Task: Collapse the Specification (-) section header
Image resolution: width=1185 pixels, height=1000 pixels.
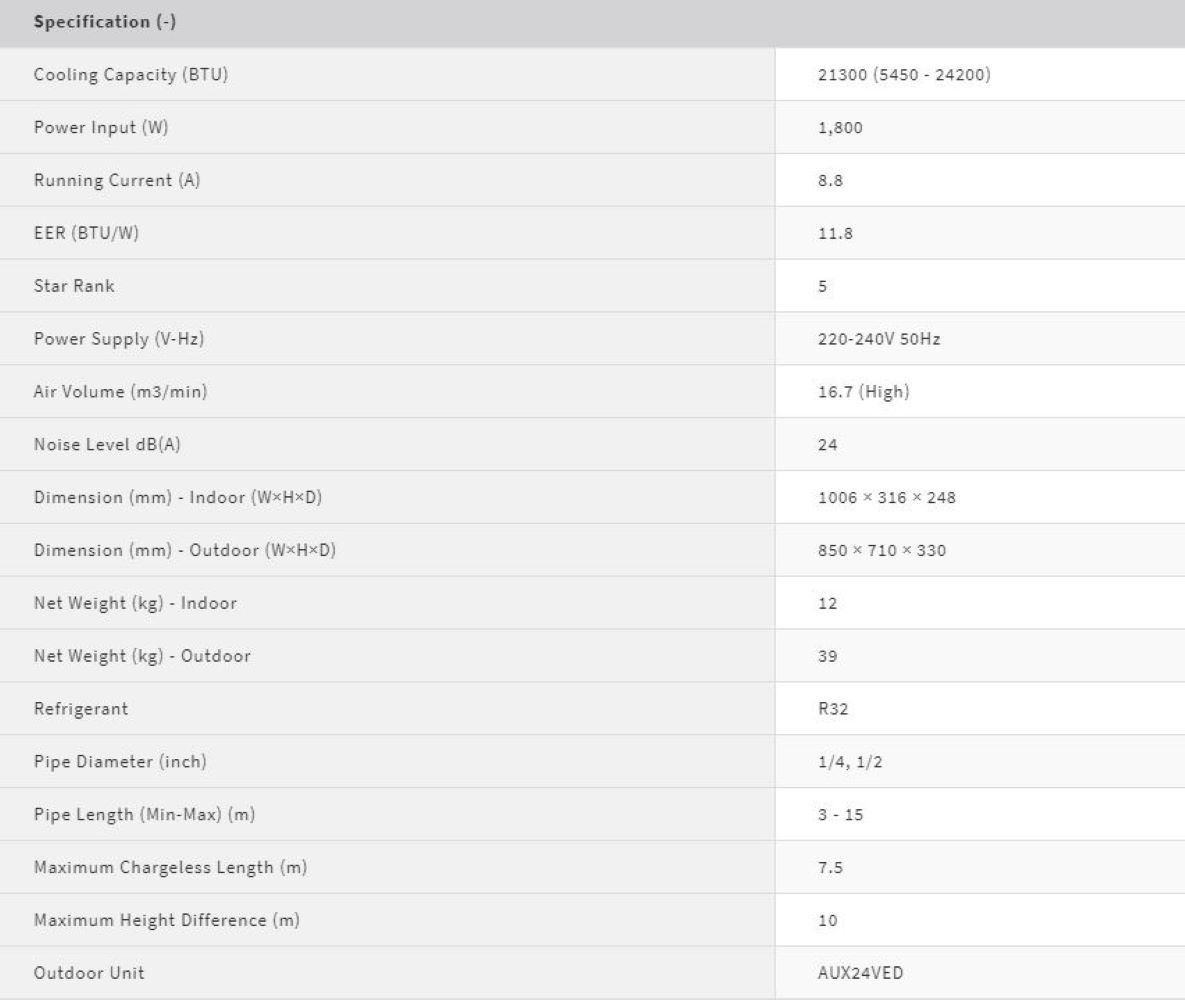Action: click(105, 22)
